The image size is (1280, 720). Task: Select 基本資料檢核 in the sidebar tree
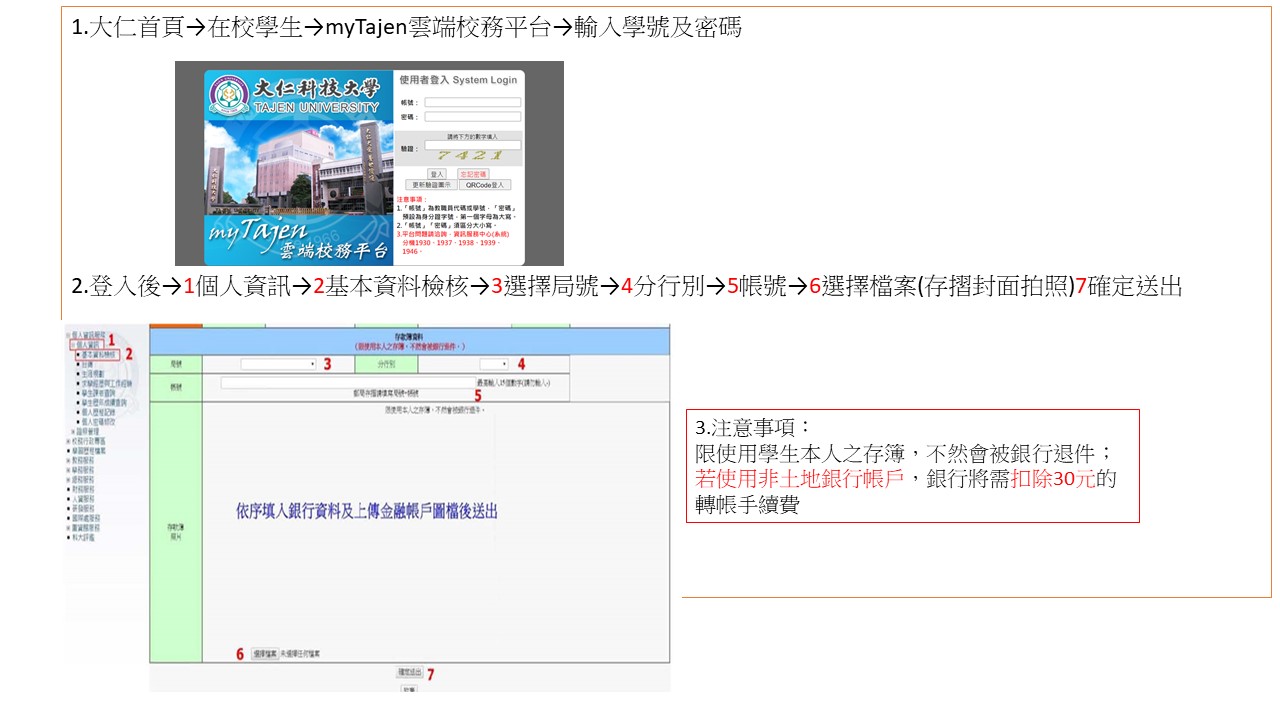100,355
